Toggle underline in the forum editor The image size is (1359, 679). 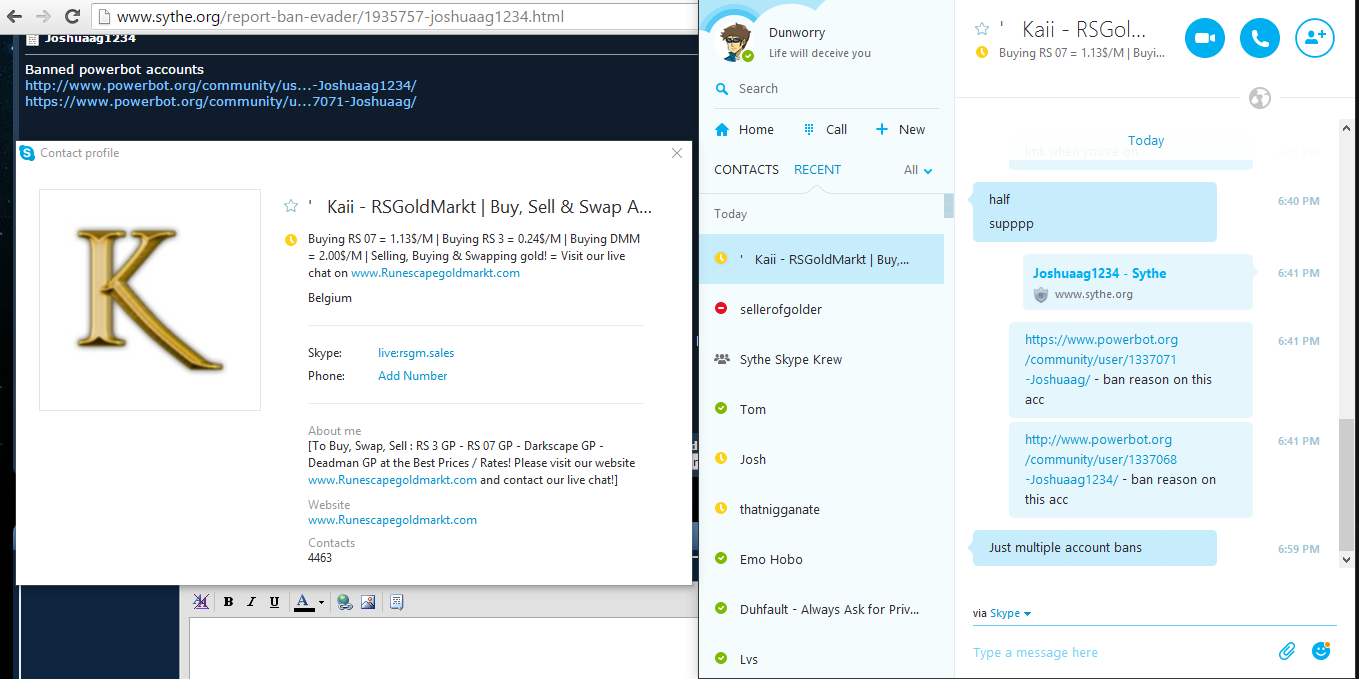click(274, 602)
